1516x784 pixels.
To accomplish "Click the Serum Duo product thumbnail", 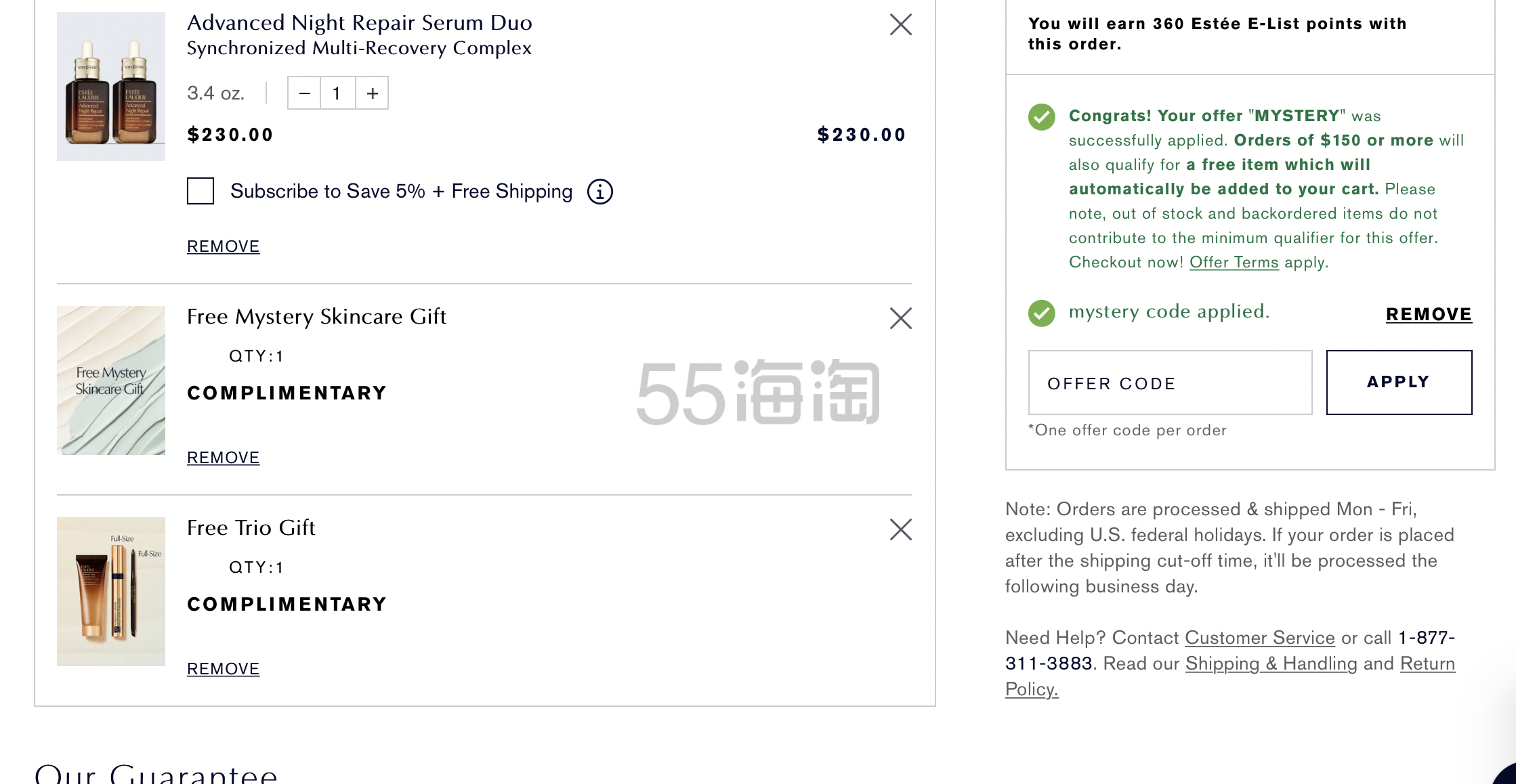I will tap(111, 87).
